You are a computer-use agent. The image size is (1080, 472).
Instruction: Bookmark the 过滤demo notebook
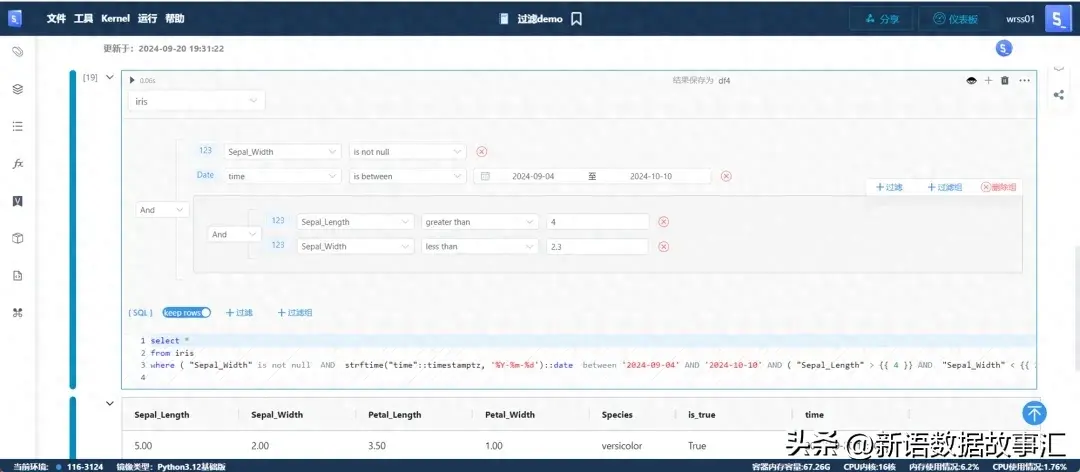point(577,19)
